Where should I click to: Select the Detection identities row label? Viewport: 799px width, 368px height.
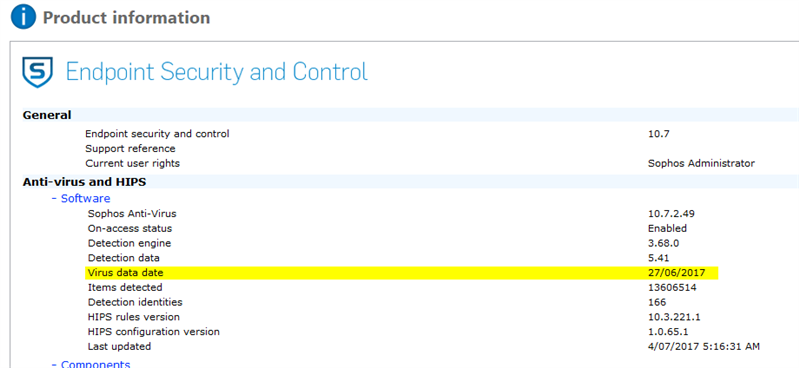tap(135, 302)
